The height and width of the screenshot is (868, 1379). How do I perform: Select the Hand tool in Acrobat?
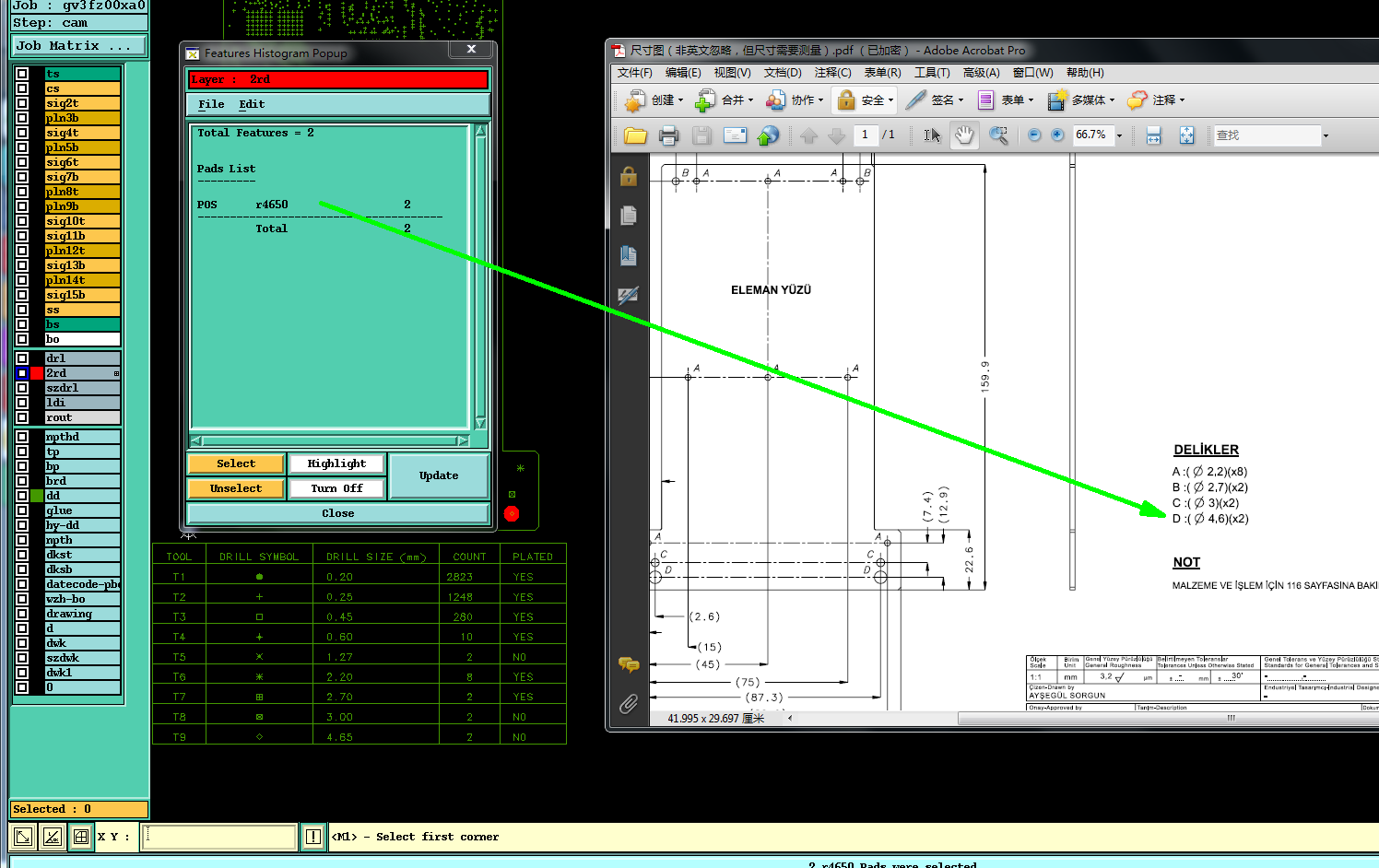pyautogui.click(x=964, y=135)
